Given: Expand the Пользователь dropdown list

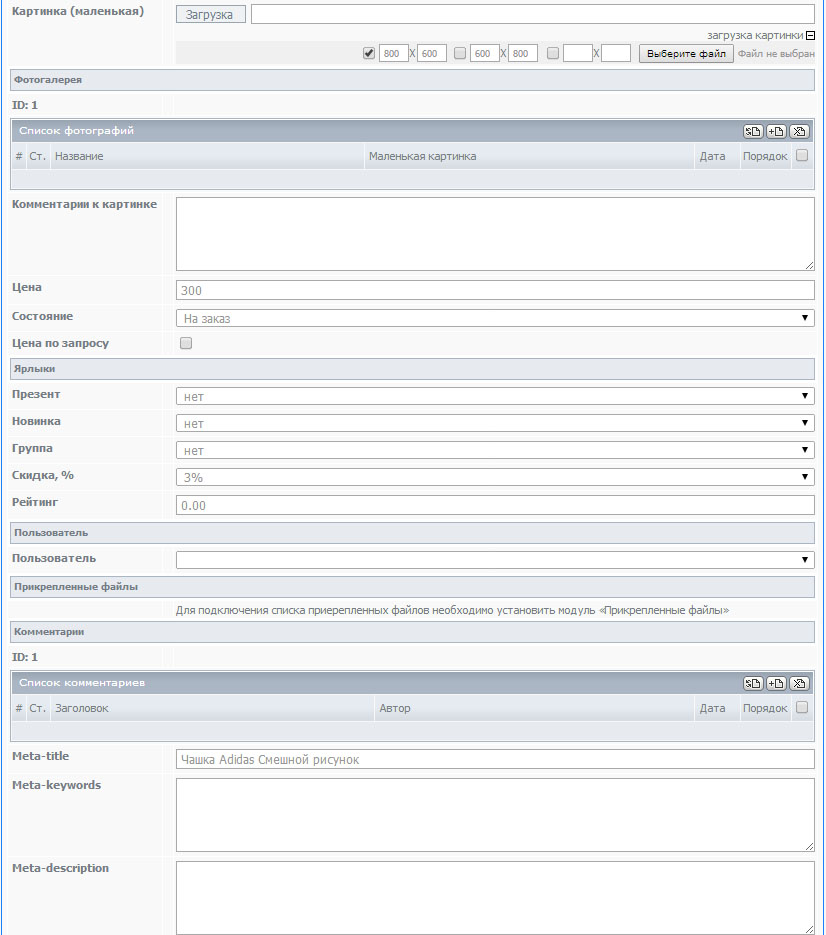Looking at the screenshot, I should pyautogui.click(x=495, y=559).
